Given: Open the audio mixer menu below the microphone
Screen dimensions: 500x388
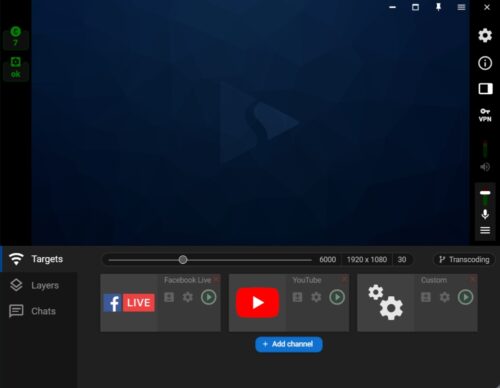Looking at the screenshot, I should click(x=485, y=230).
